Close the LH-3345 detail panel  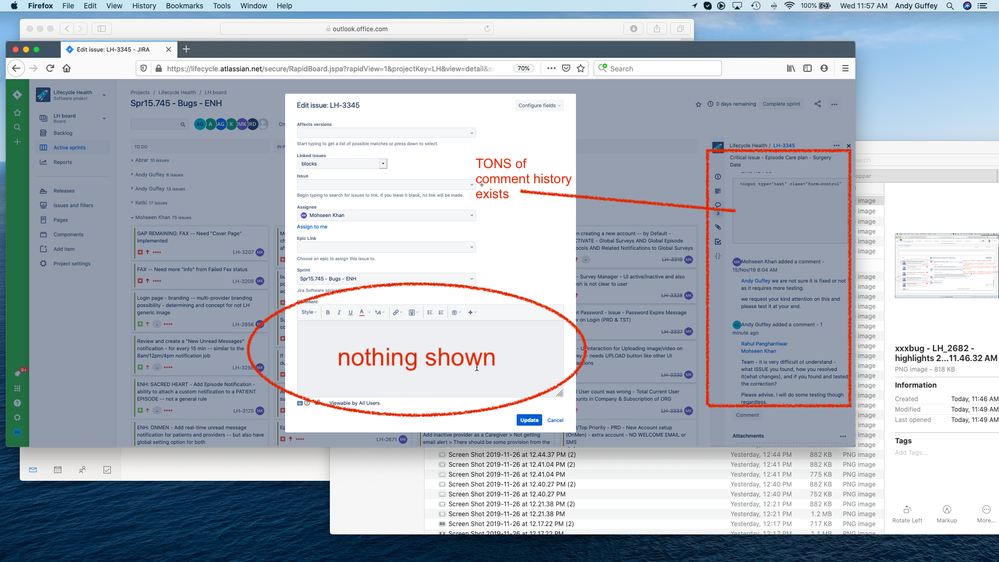pyautogui.click(x=848, y=146)
